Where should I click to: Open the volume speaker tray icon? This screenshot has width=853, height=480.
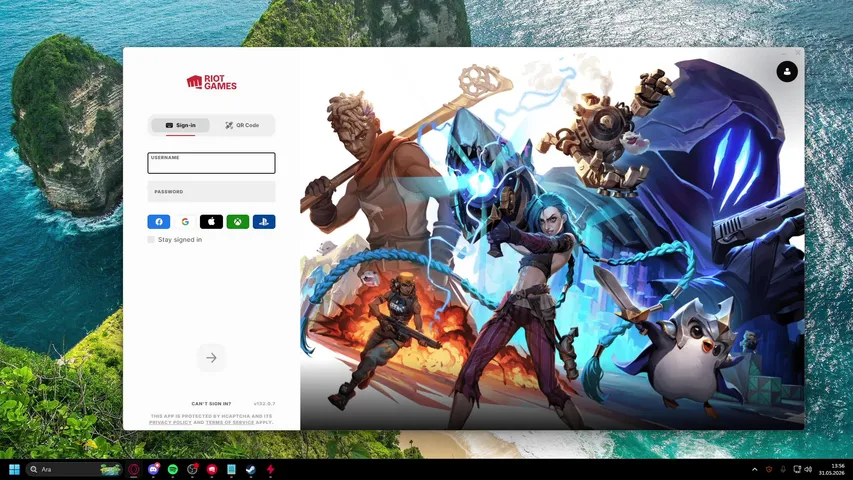pyautogui.click(x=808, y=469)
